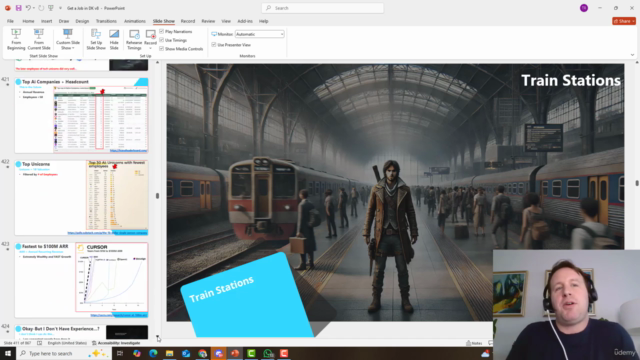Screen dimensions: 640x360
Task: Click Start From Beginning quick access icon
Action: coord(51,8)
